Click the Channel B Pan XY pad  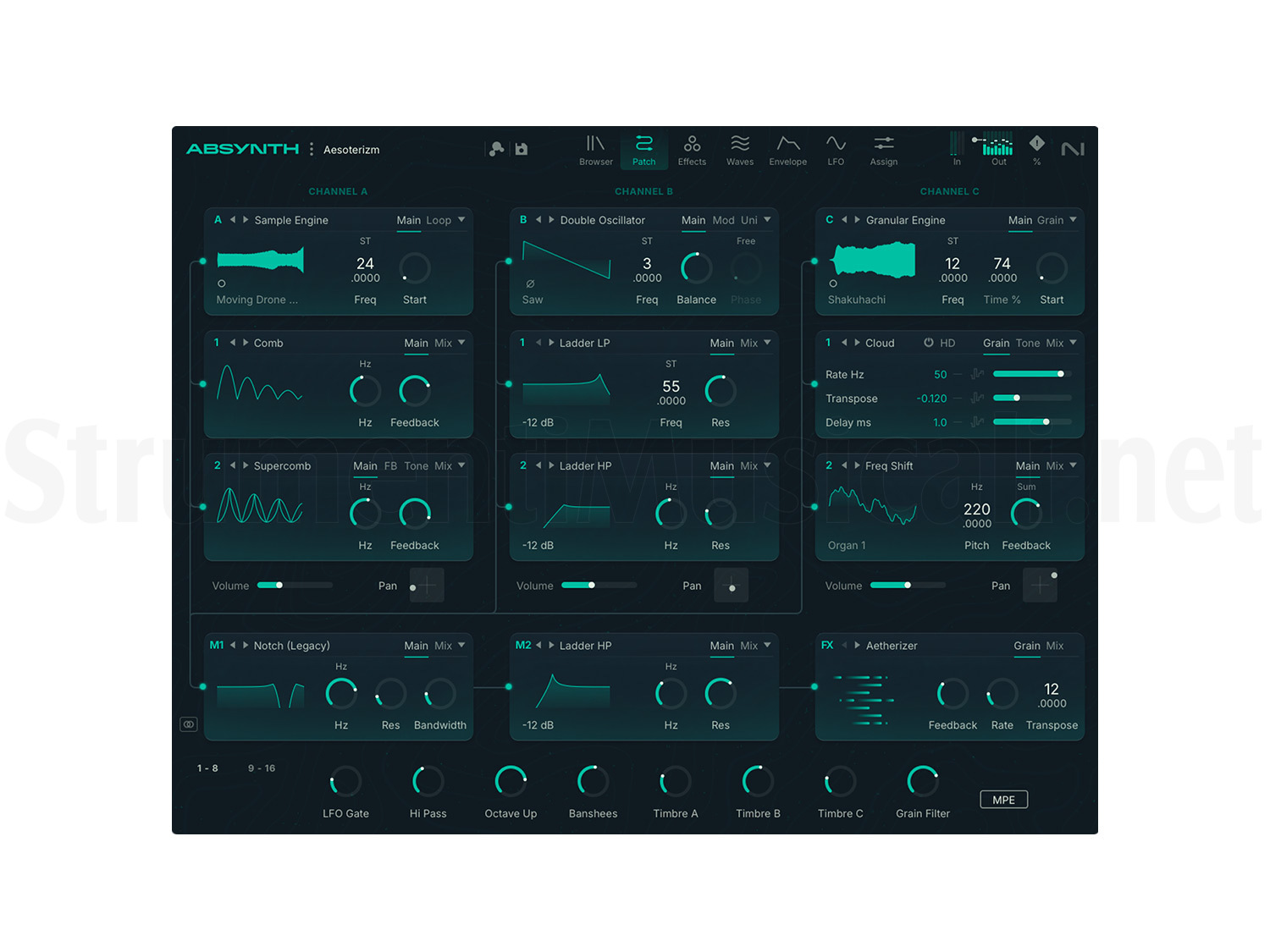[x=732, y=585]
